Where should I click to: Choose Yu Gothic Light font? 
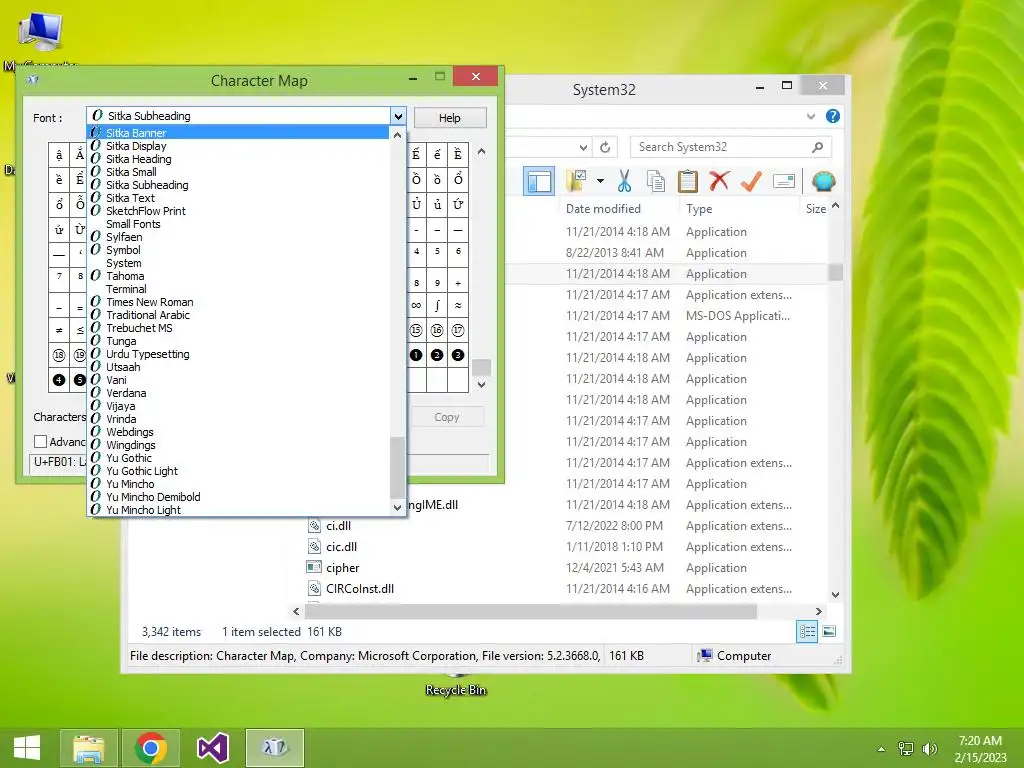tap(238, 471)
